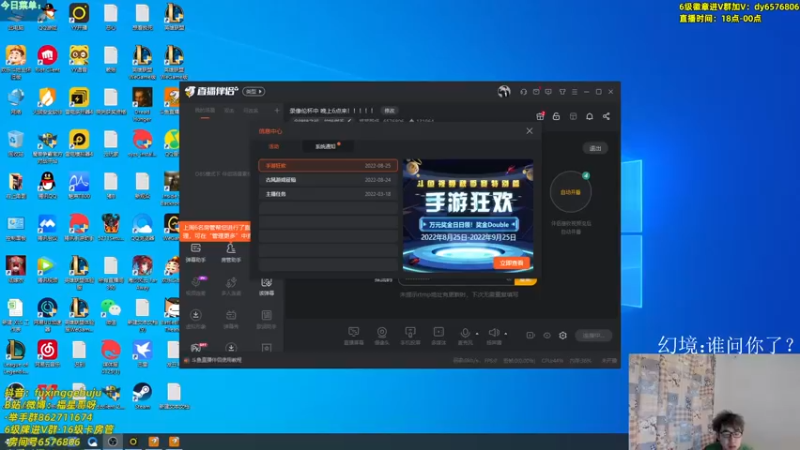Image resolution: width=800 pixels, height=450 pixels.
Task: Open Riot Client desktop shortcut
Action: [47, 59]
